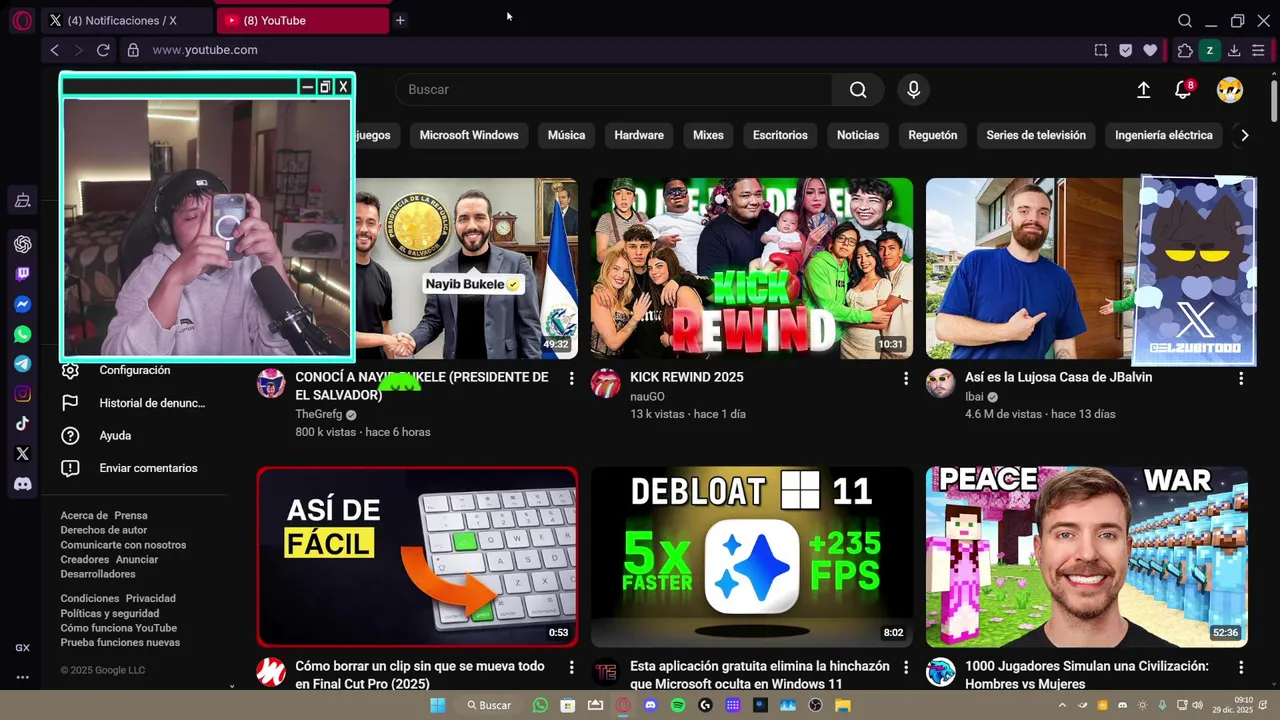The height and width of the screenshot is (720, 1280).
Task: Open sidebar three-dots setup menu
Action: pos(22,677)
